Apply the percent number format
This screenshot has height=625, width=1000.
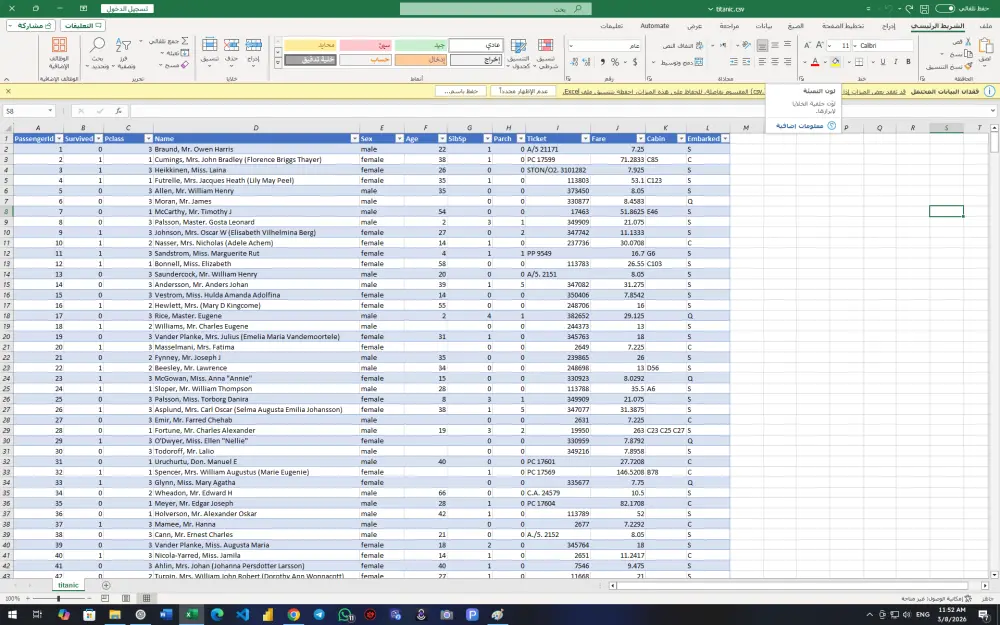tap(614, 60)
